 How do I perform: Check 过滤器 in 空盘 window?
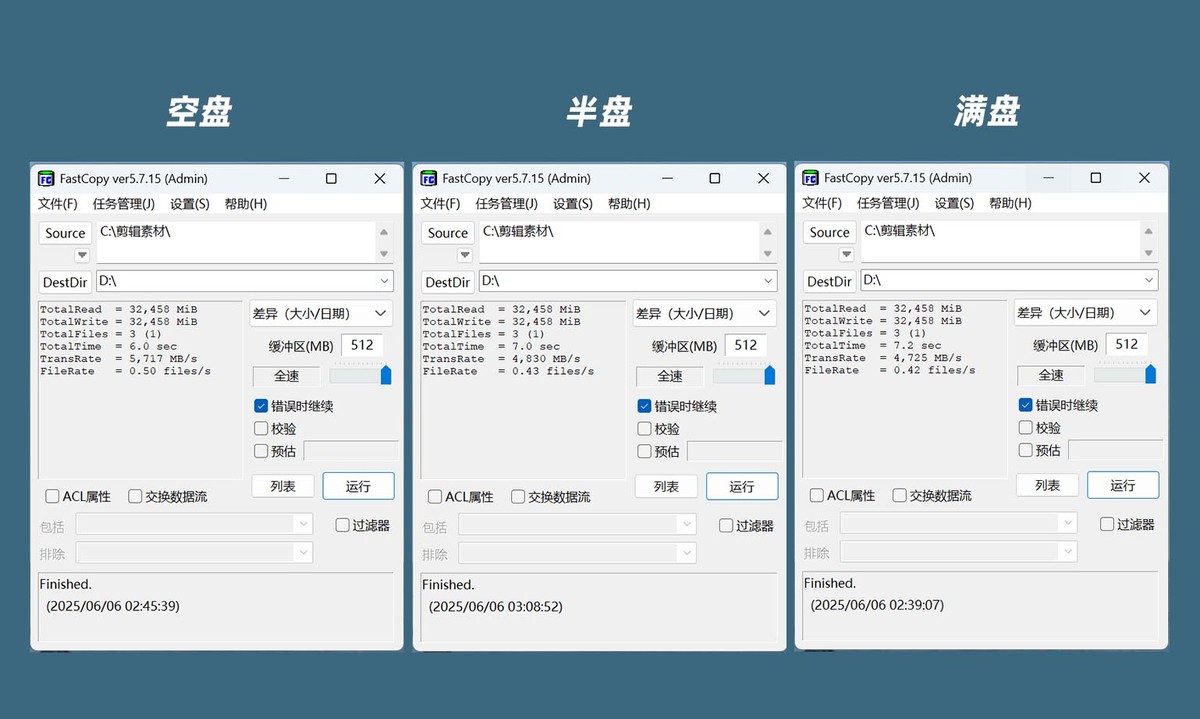click(342, 525)
